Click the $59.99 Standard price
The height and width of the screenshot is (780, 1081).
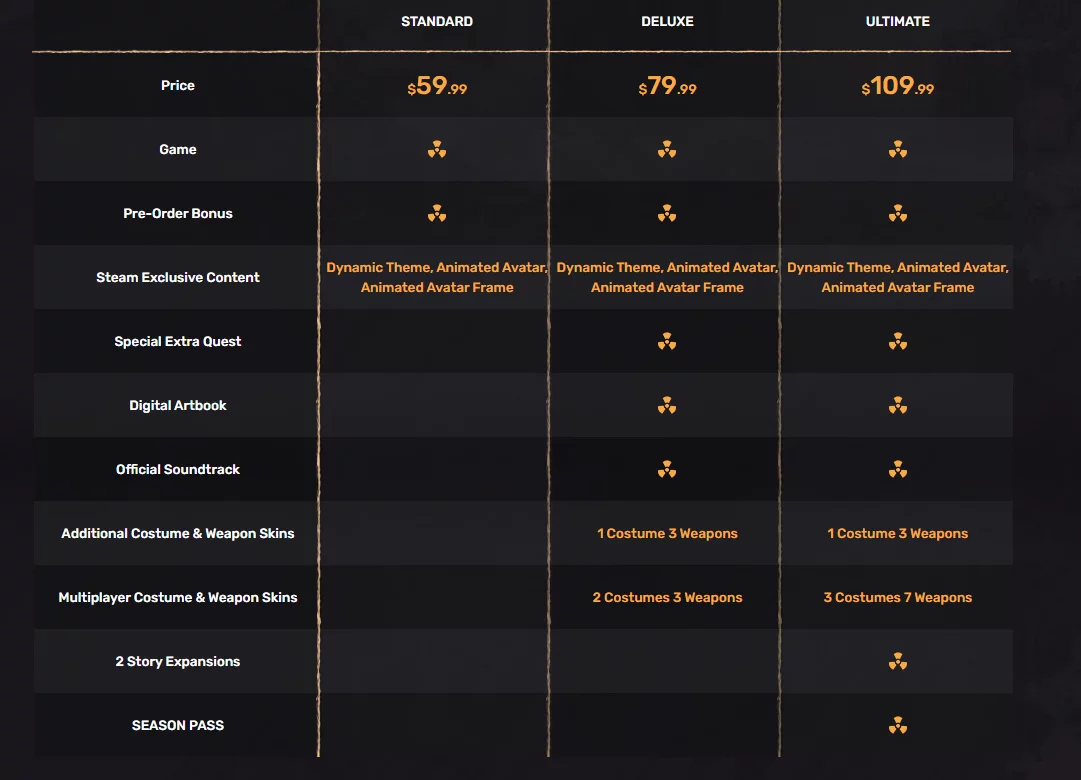437,86
